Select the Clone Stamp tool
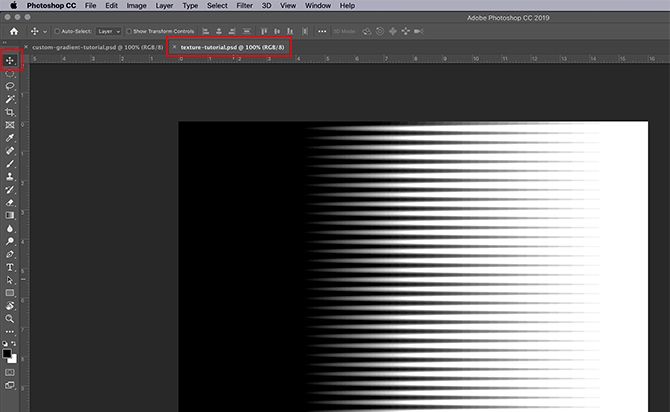 pos(10,177)
